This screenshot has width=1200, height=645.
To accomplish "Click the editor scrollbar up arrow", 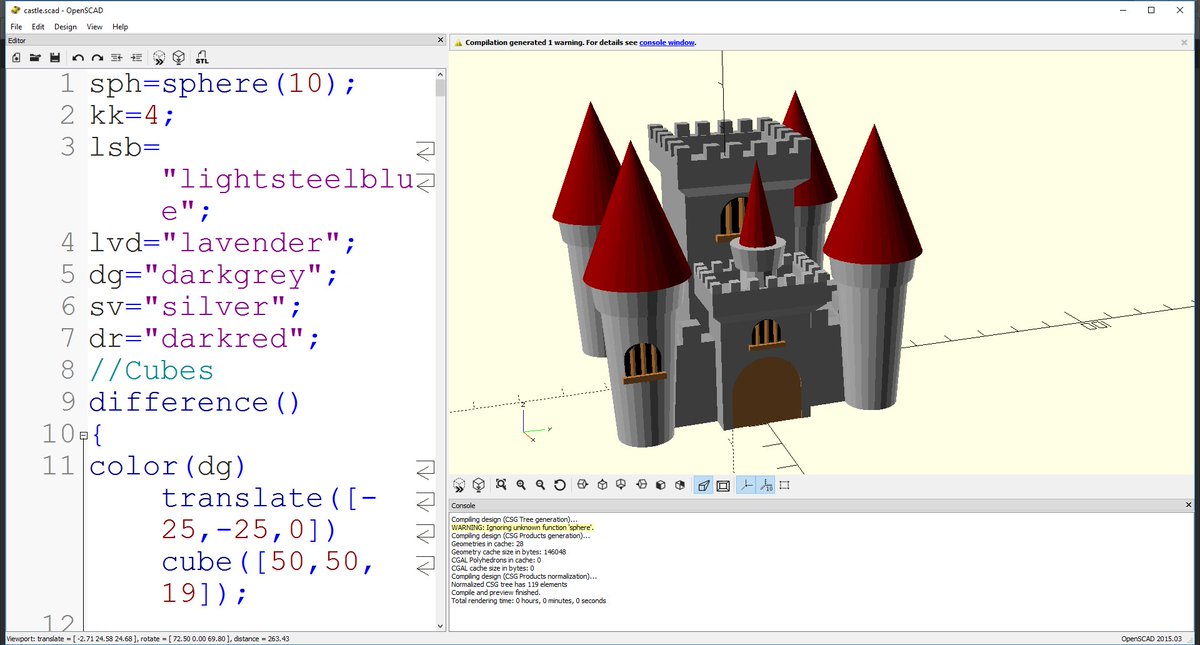I will coord(441,72).
